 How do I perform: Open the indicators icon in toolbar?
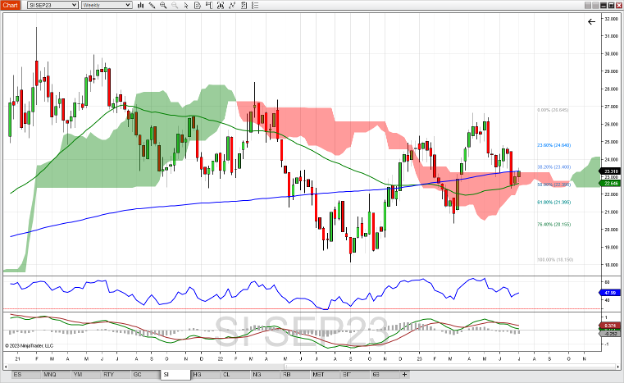[221, 5]
